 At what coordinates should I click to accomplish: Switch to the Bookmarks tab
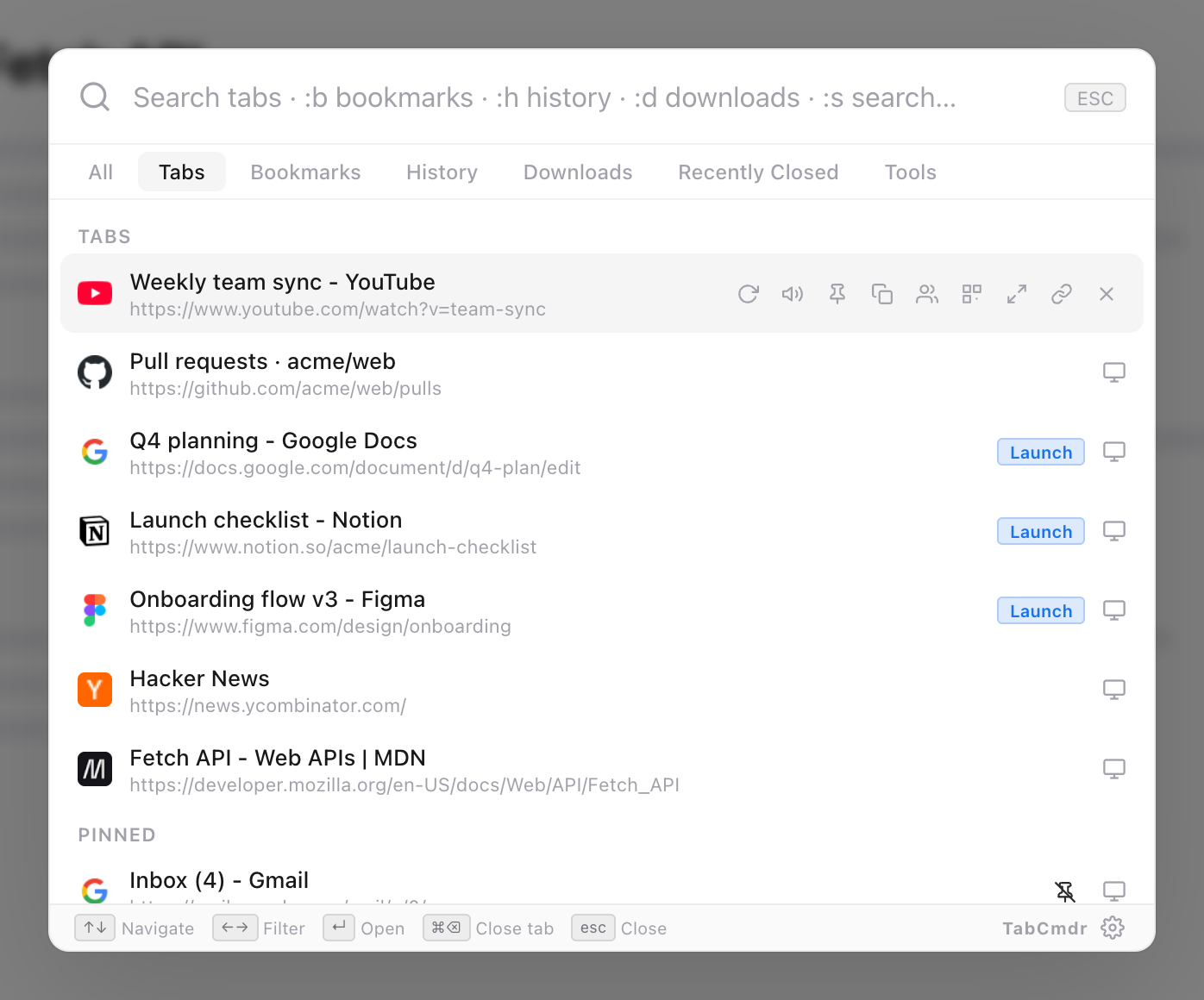tap(306, 172)
